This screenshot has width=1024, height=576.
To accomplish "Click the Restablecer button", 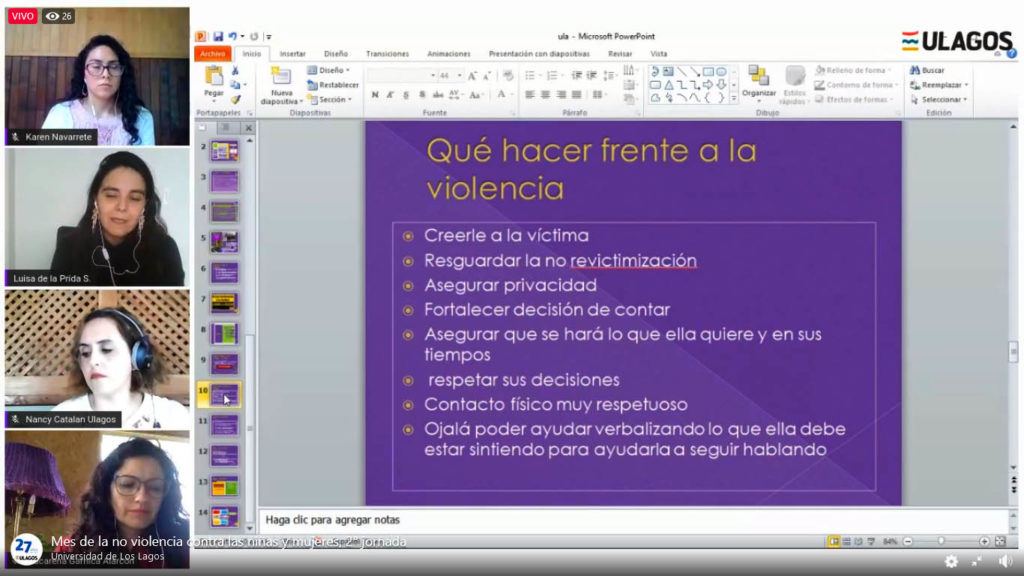I will (x=333, y=85).
